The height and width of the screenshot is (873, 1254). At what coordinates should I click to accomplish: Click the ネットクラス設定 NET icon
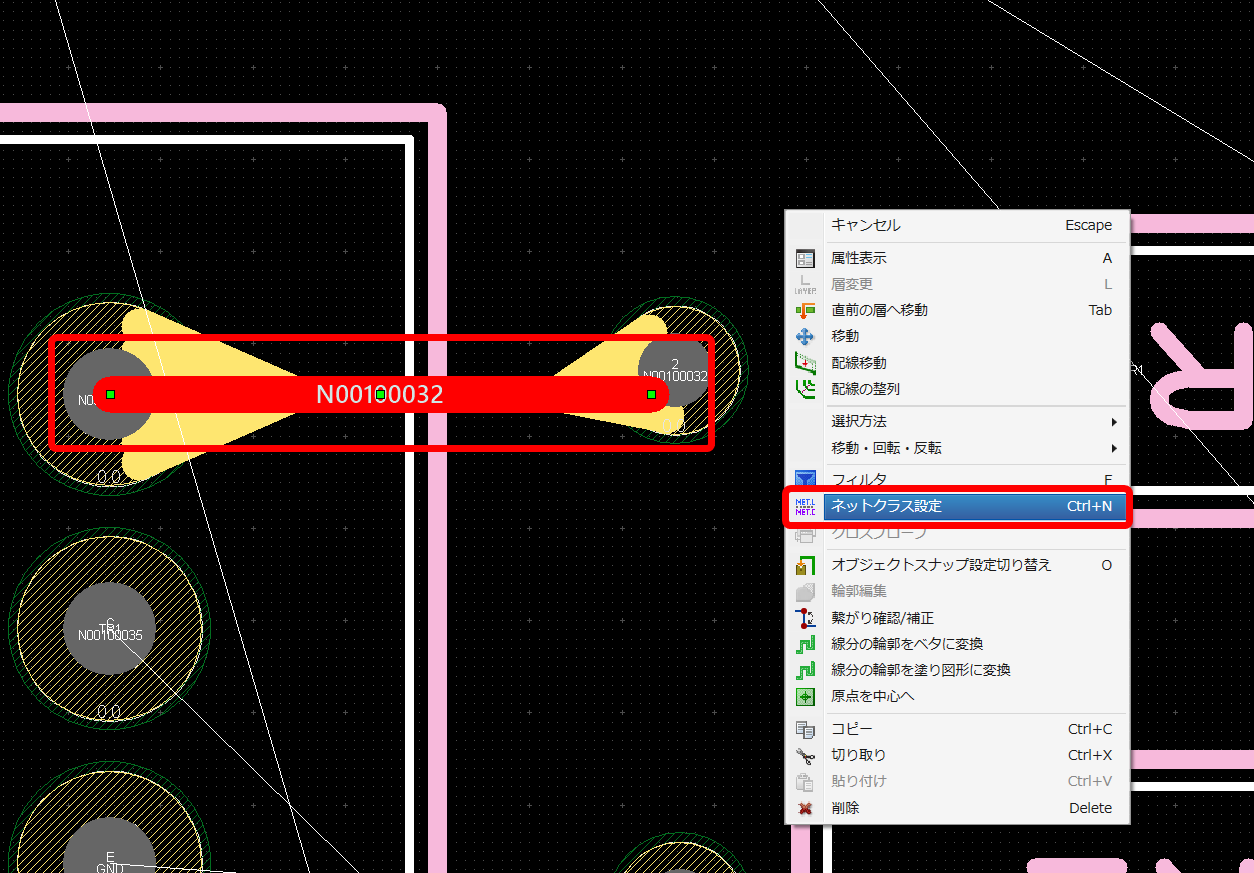pyautogui.click(x=805, y=507)
